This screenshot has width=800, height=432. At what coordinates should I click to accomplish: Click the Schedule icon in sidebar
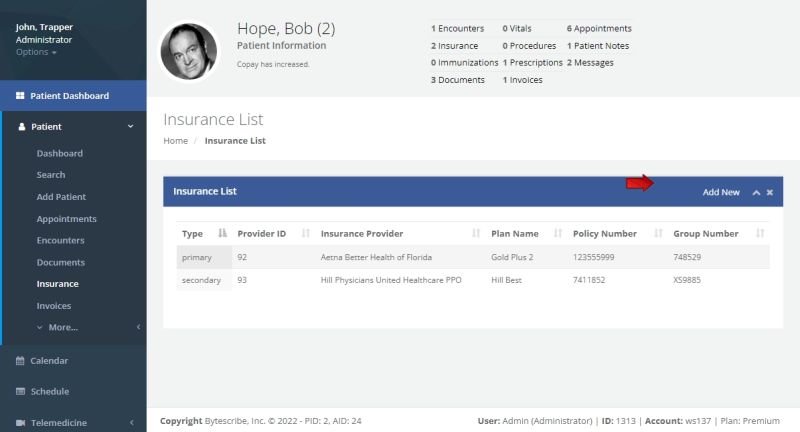tap(20, 391)
